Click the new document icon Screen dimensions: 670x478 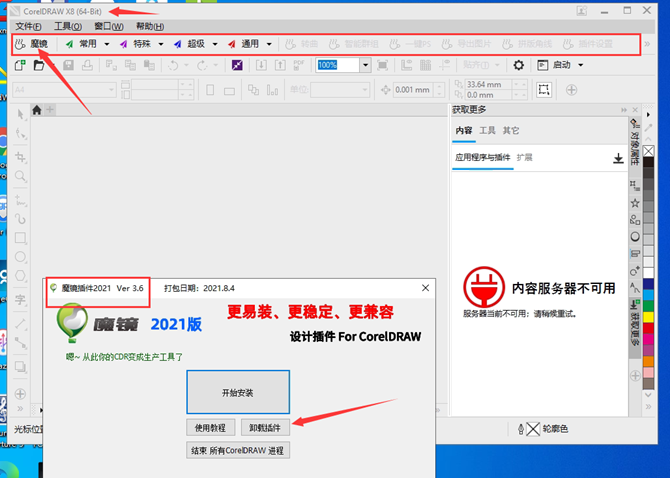click(20, 65)
